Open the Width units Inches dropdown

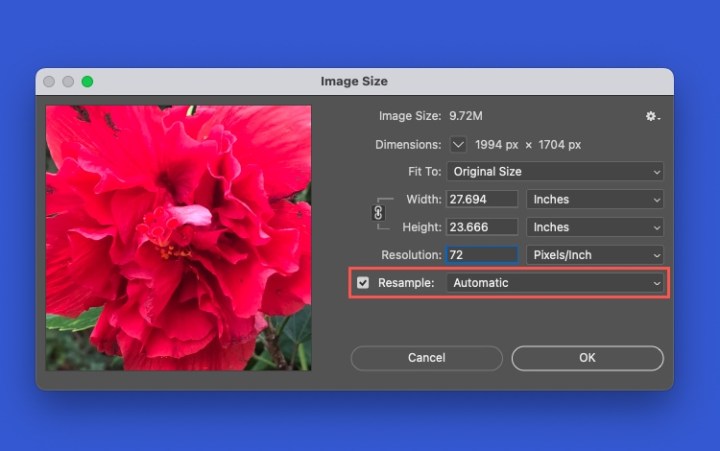click(595, 200)
